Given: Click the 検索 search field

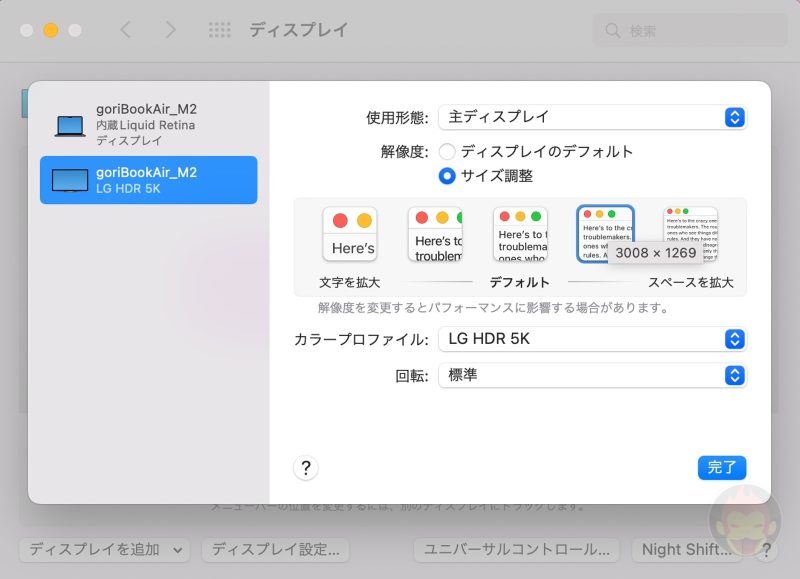Looking at the screenshot, I should click(690, 31).
